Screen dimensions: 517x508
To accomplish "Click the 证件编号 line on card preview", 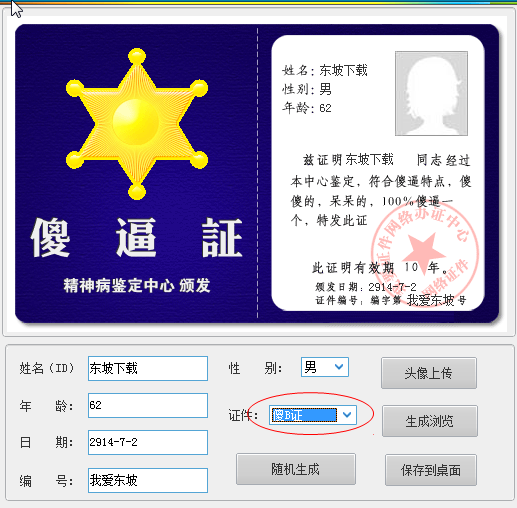I will click(x=391, y=300).
